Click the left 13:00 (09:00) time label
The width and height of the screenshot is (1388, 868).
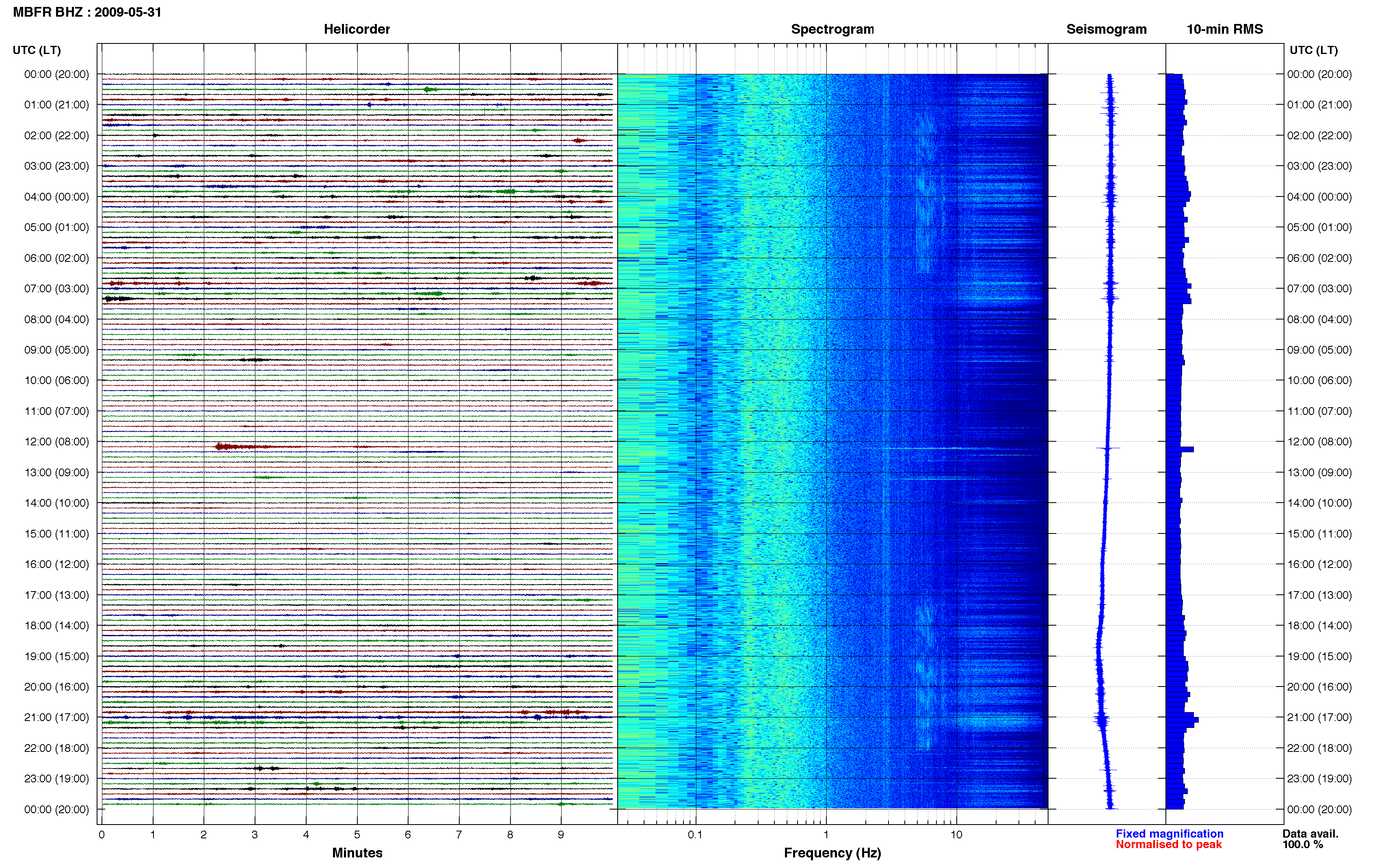pos(56,473)
